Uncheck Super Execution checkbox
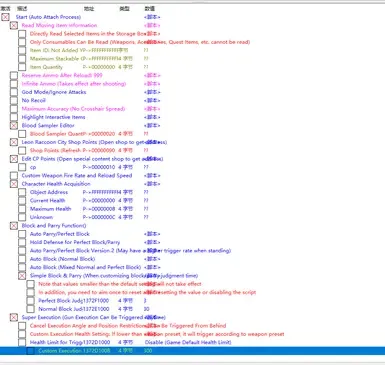This screenshot has height=365, width=385. (14, 317)
